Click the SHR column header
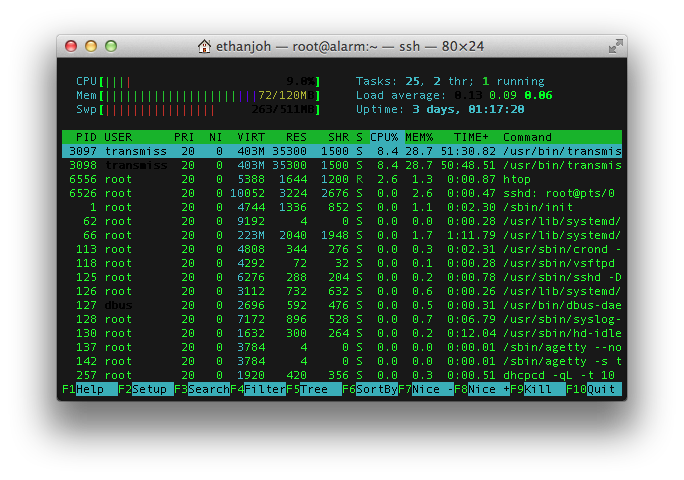Screen dimensions: 684x480 pyautogui.click(x=339, y=137)
